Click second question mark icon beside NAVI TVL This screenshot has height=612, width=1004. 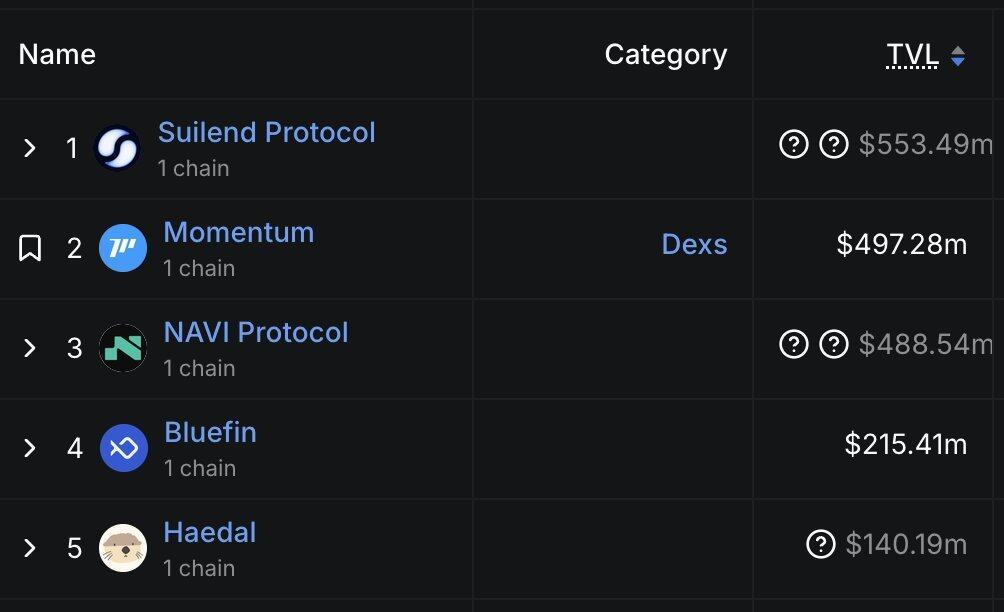point(833,345)
